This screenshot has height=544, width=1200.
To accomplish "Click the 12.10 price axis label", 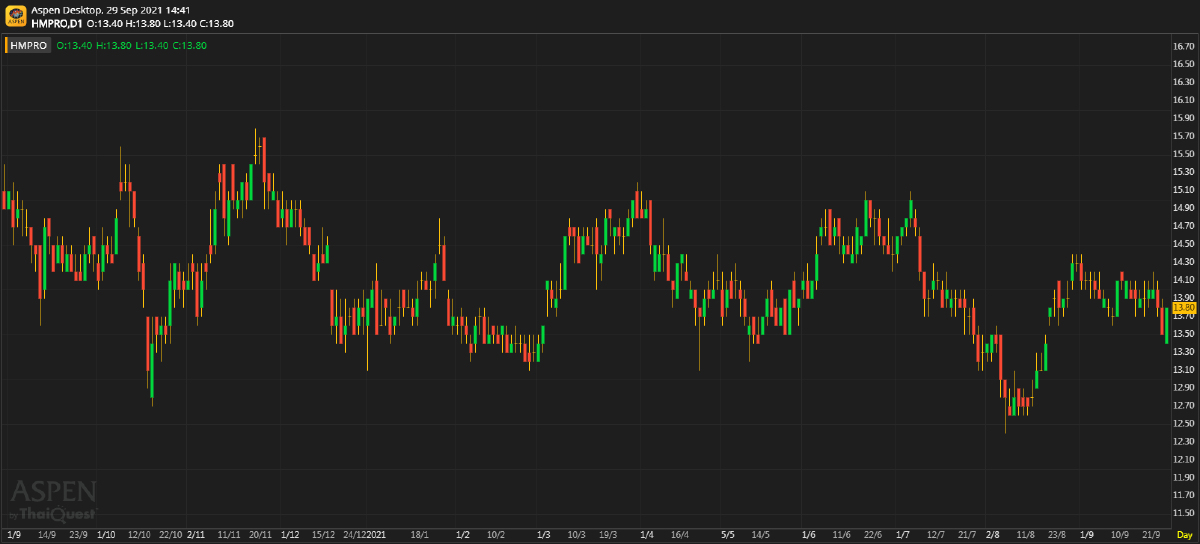I will coord(1184,459).
